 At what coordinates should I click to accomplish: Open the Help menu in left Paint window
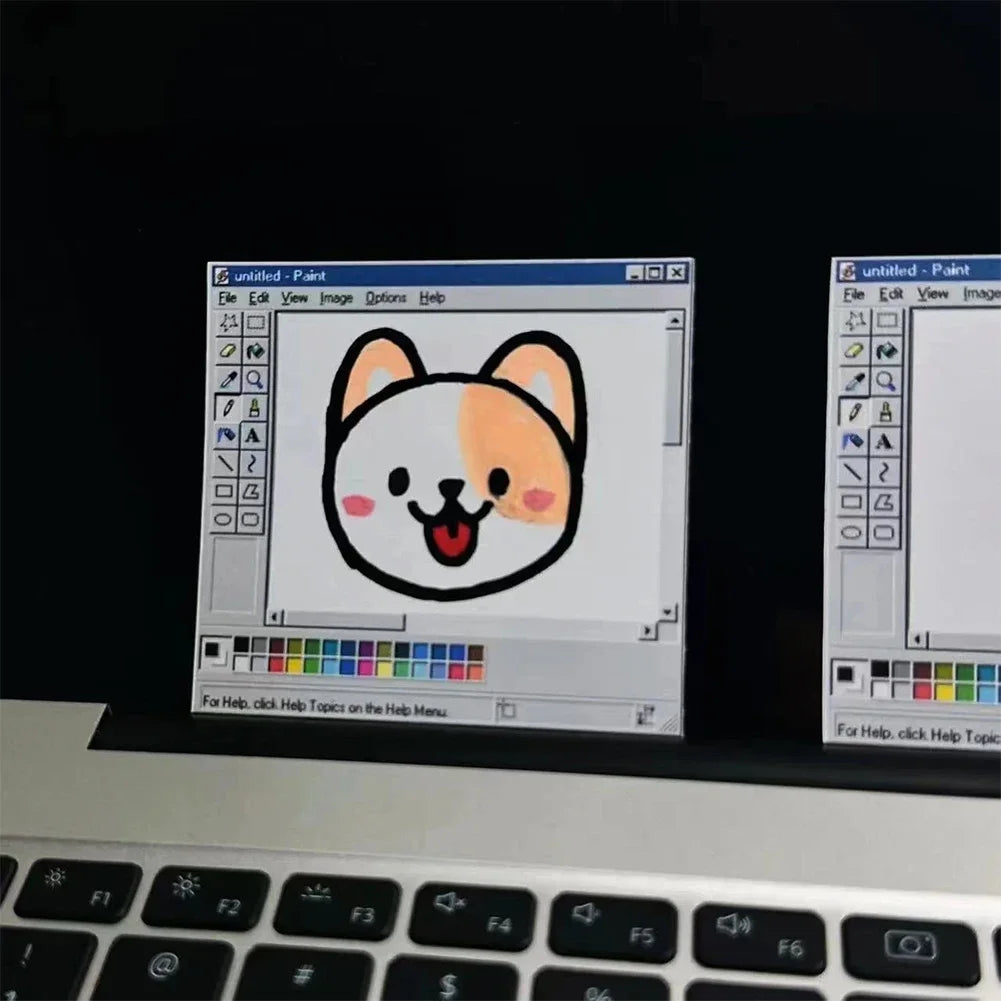[x=432, y=298]
